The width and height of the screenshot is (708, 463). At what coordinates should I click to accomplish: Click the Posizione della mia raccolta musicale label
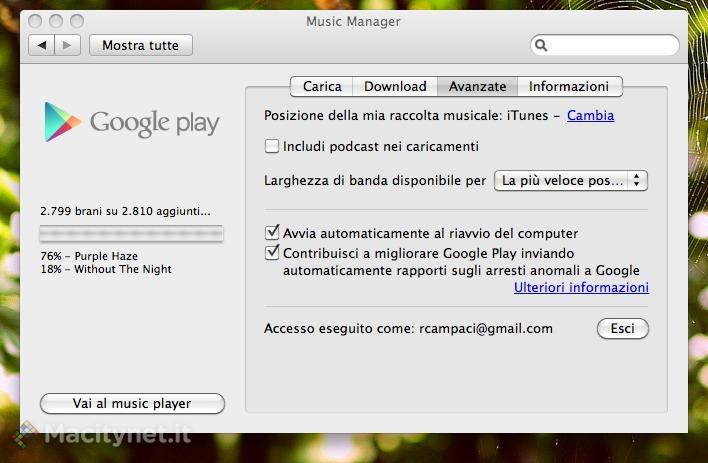(383, 116)
